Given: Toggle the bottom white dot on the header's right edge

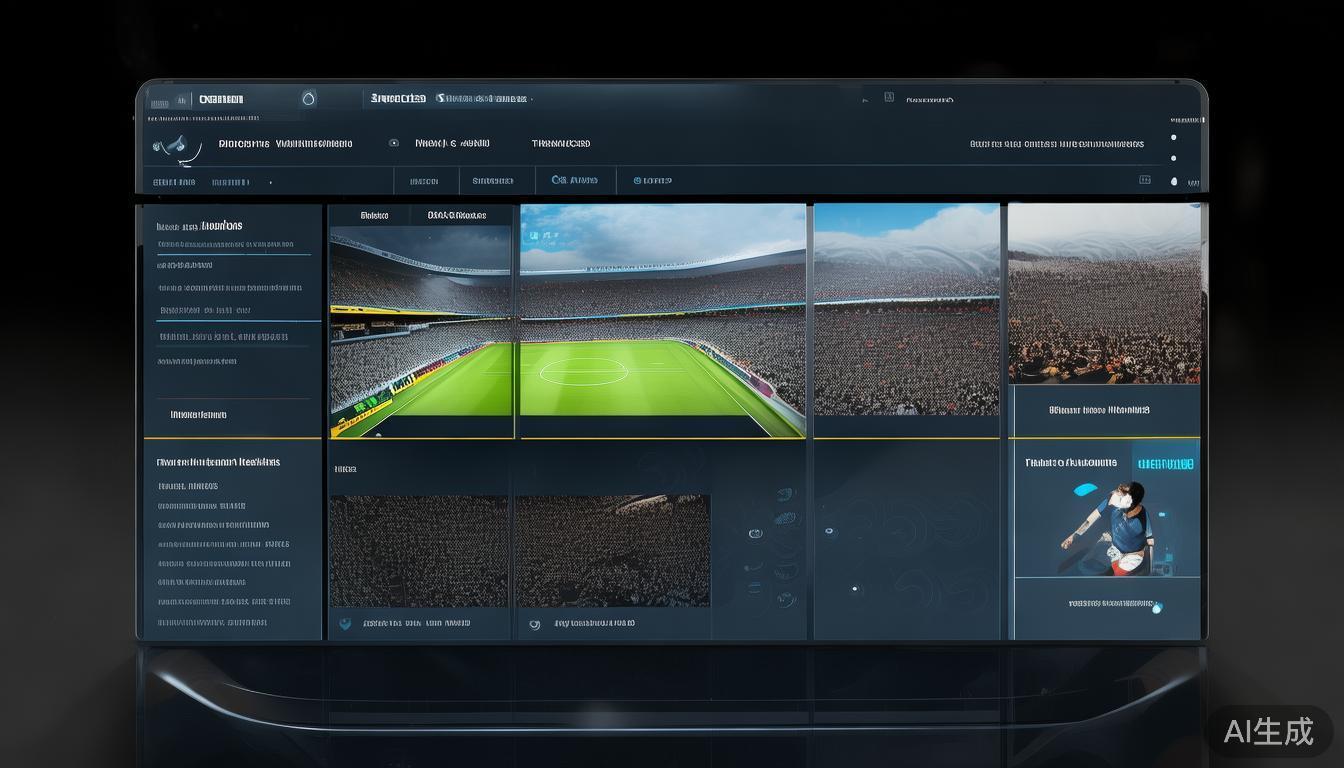Looking at the screenshot, I should coord(1173,181).
